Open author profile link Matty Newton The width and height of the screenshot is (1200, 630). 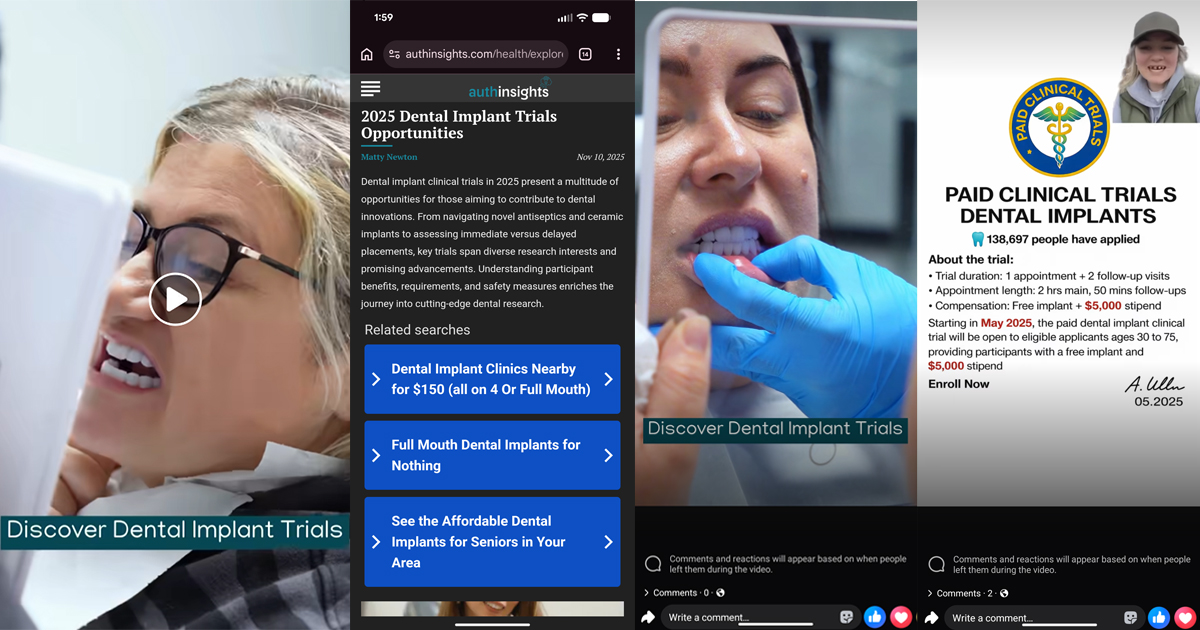(388, 157)
